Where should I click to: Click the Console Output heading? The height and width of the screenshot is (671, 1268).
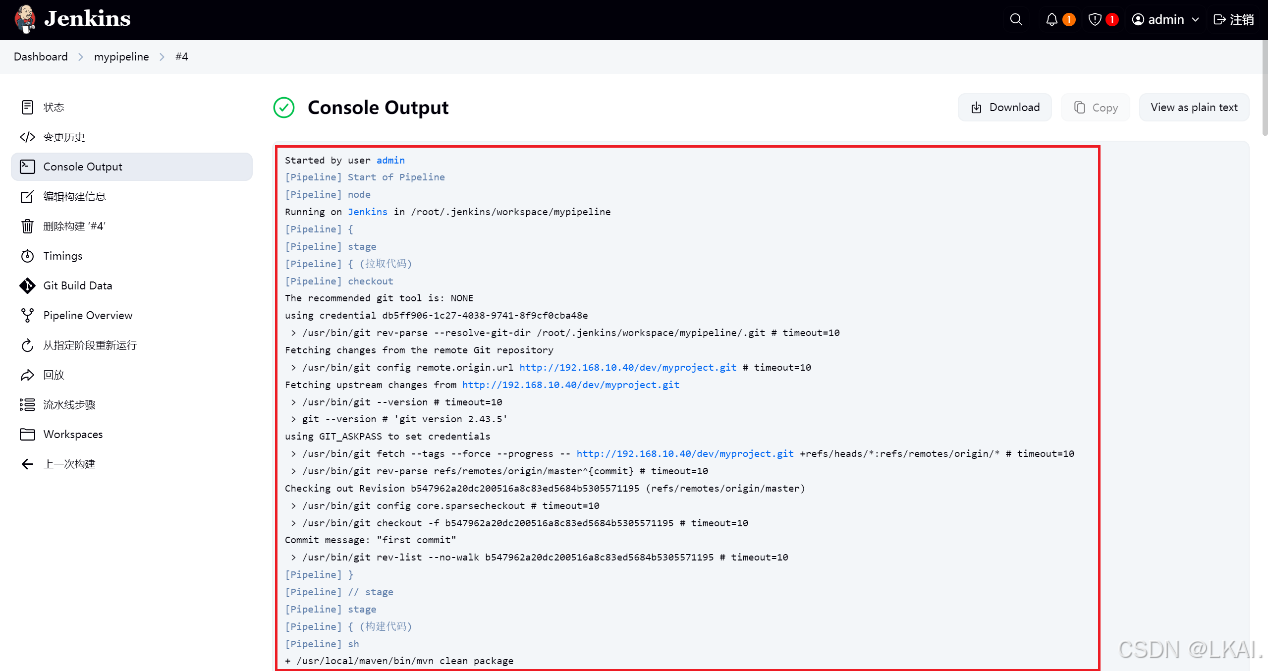point(378,108)
